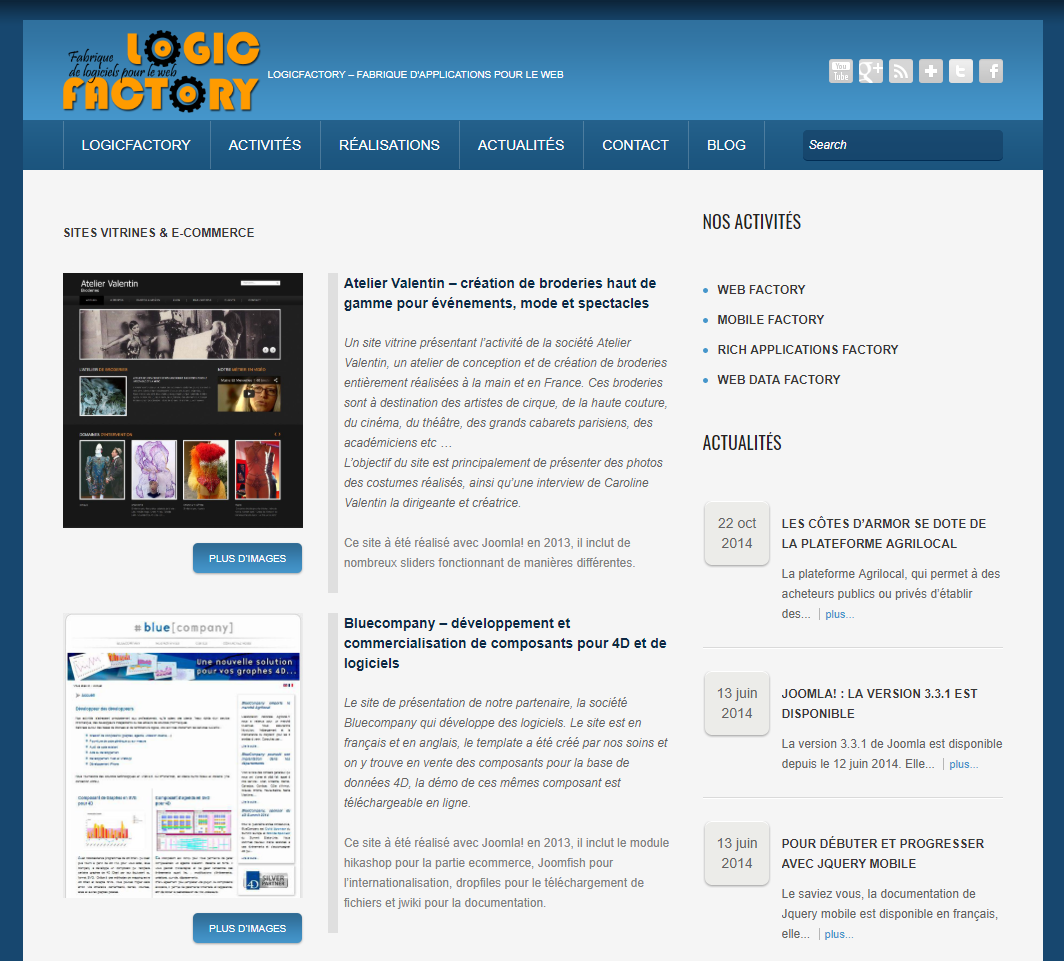This screenshot has height=961, width=1064.
Task: Visit the Twitter profile icon
Action: click(961, 71)
